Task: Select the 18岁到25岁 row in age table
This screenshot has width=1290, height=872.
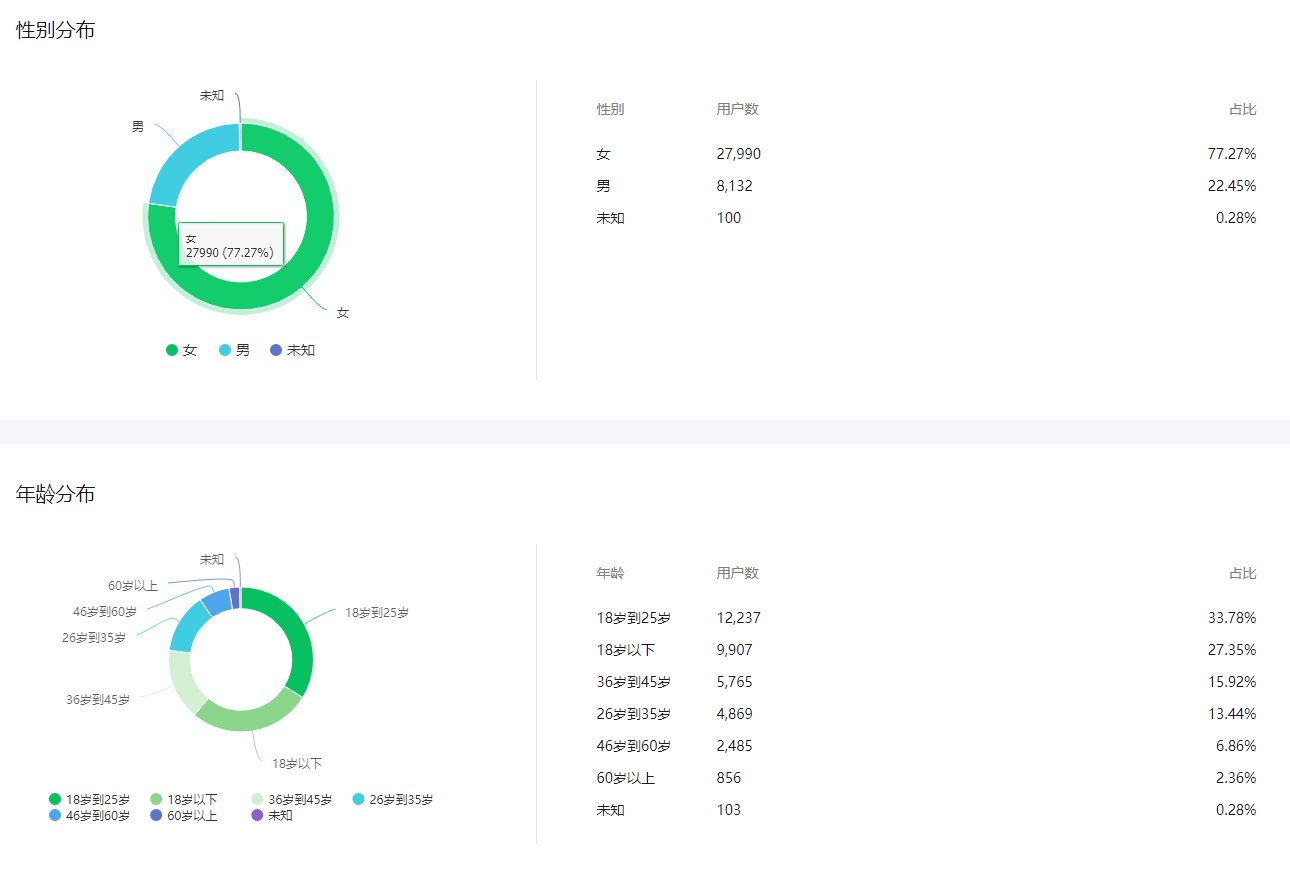Action: (x=926, y=618)
